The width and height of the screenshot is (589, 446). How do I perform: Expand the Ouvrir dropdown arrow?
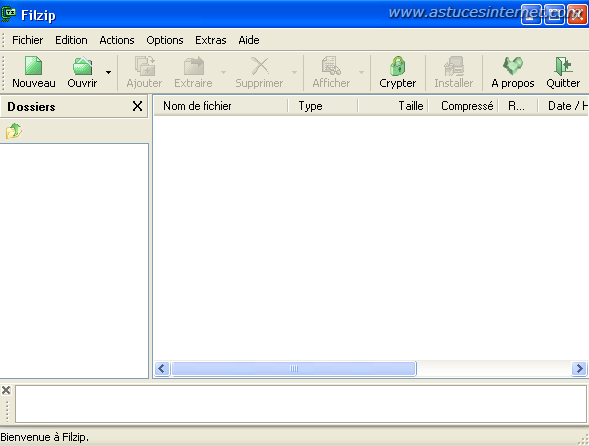[x=108, y=73]
